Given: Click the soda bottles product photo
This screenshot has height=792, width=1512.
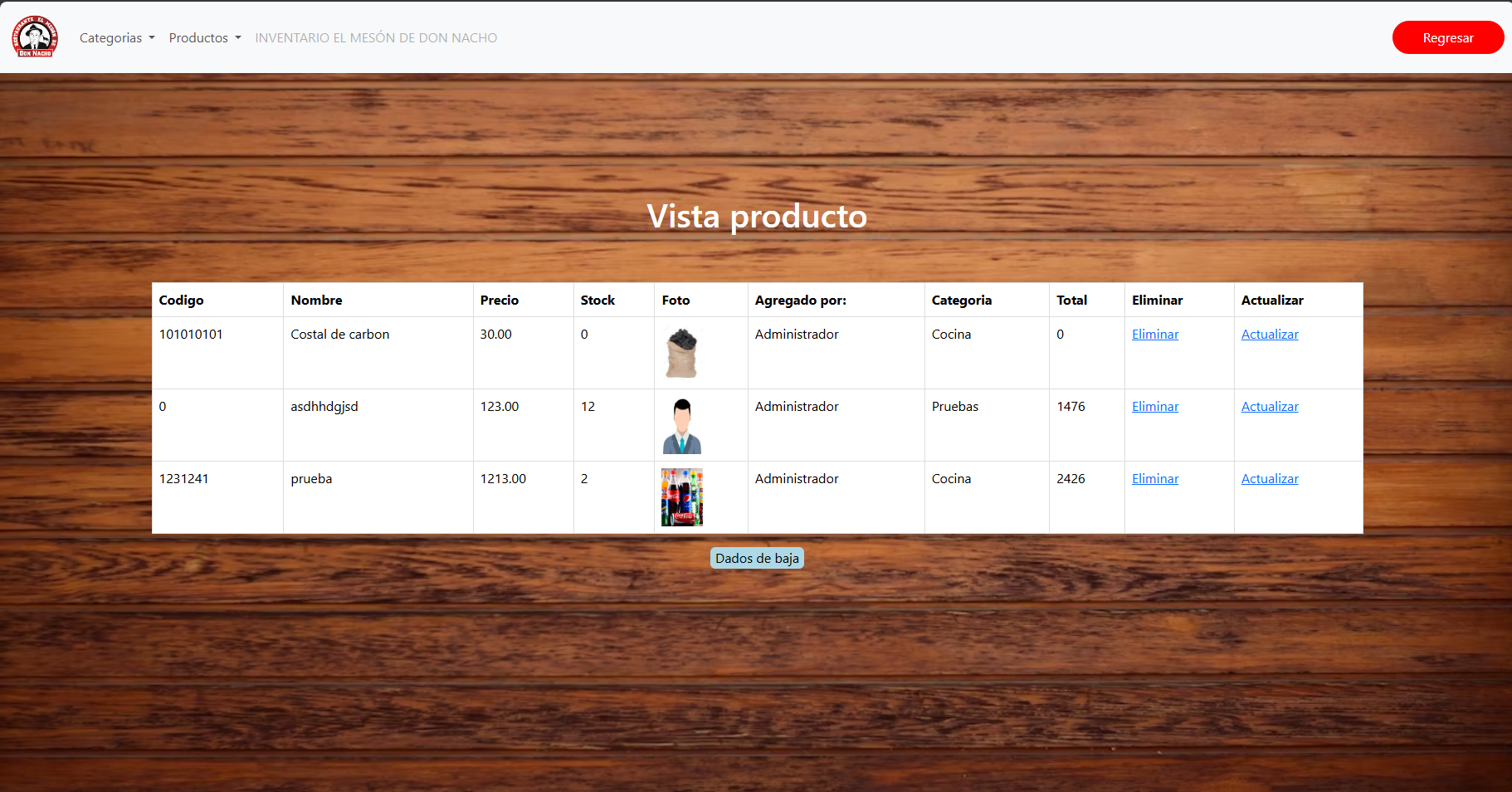Looking at the screenshot, I should [681, 497].
